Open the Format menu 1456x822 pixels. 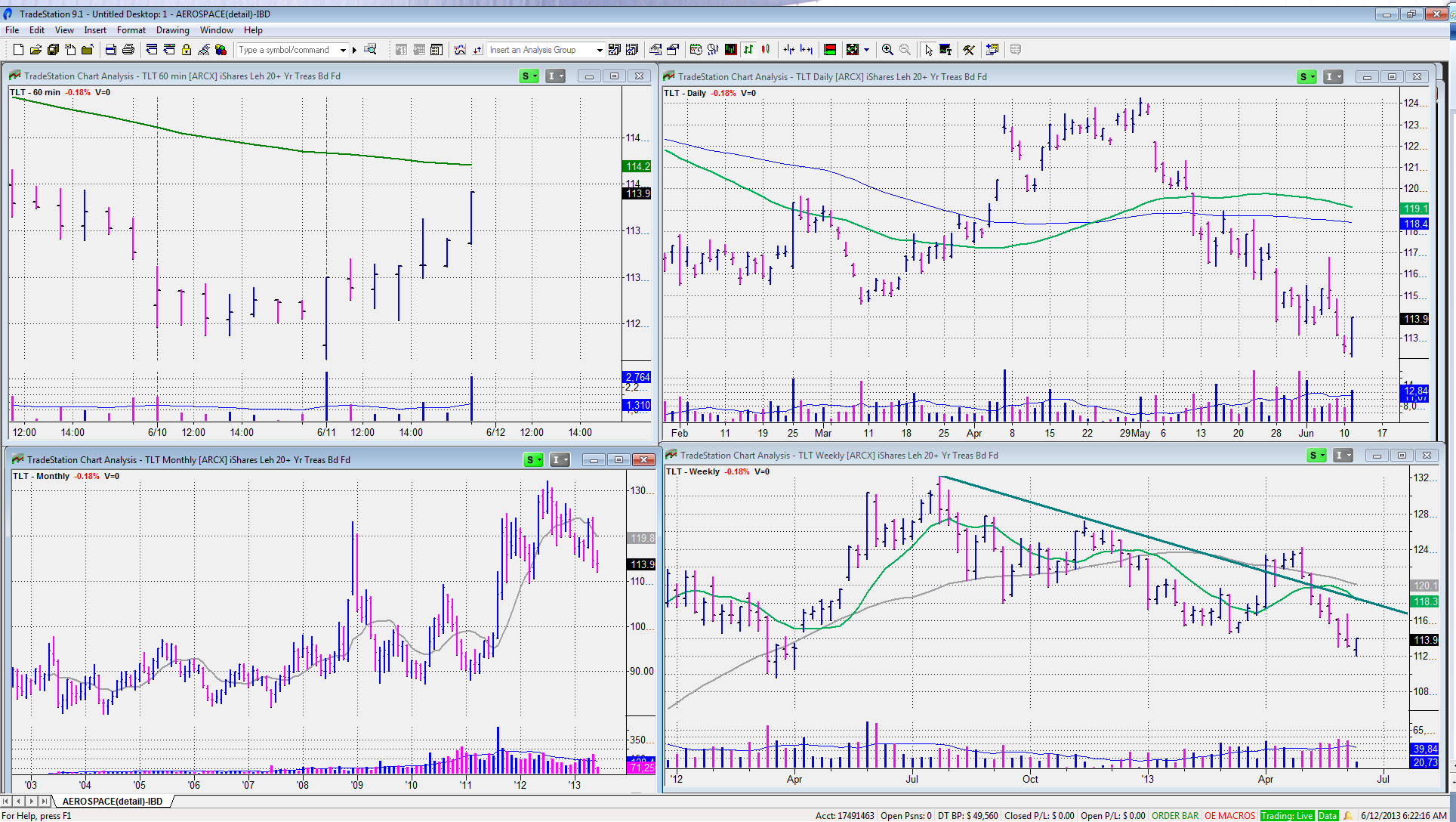coord(131,30)
